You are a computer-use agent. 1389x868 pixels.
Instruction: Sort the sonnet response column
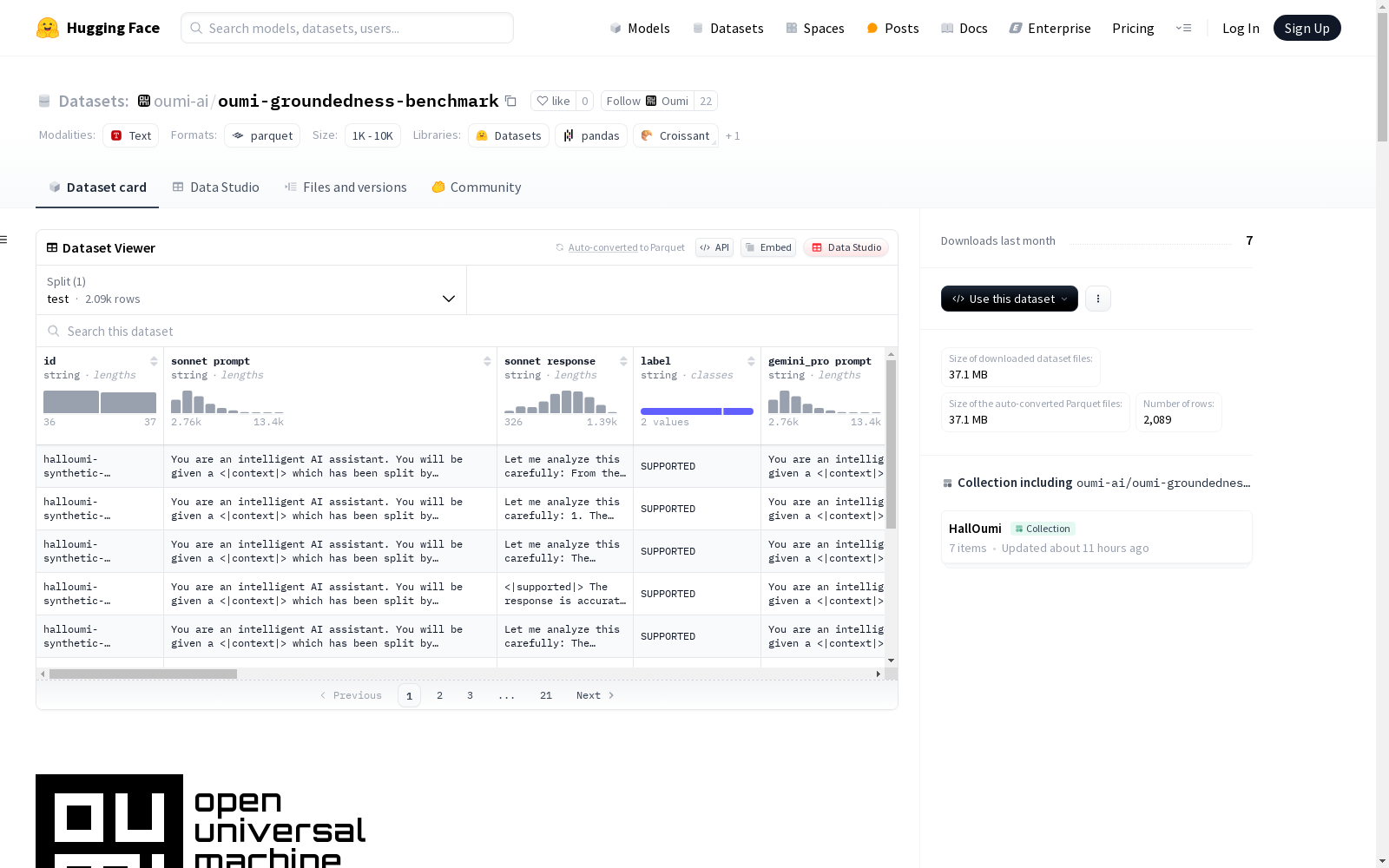623,361
